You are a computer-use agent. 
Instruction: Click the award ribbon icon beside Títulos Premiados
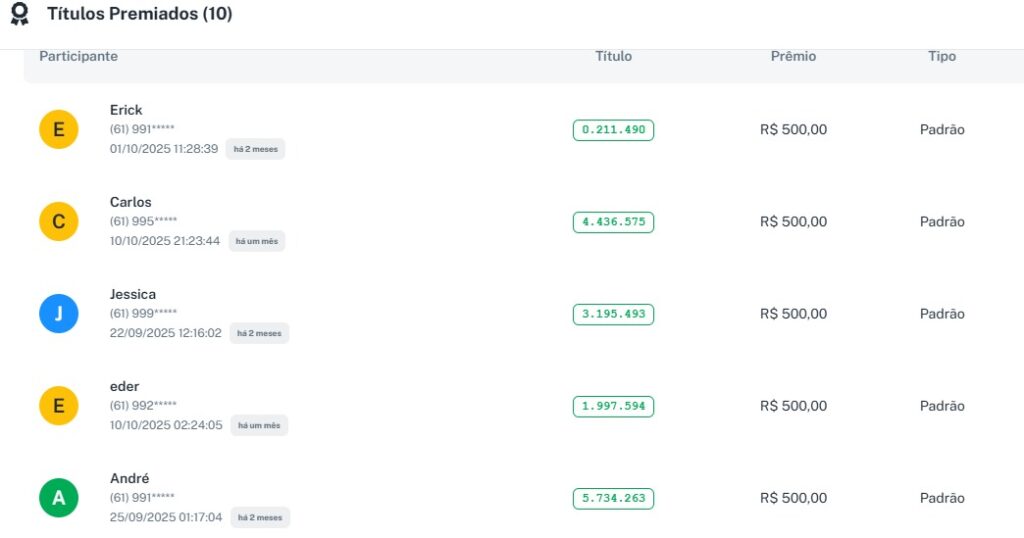tap(19, 15)
